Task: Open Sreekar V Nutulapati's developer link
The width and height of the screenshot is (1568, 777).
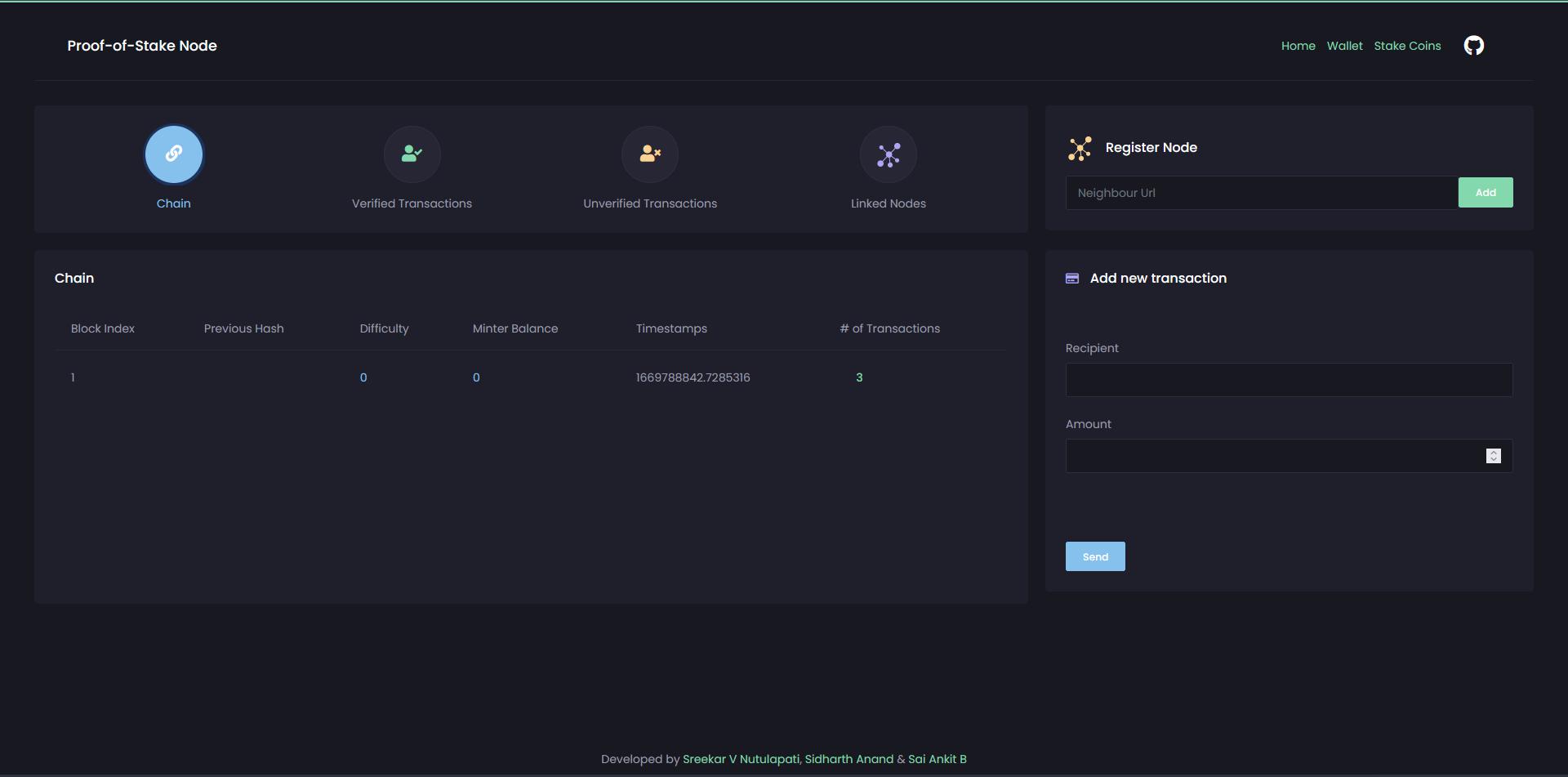Action: (x=741, y=759)
